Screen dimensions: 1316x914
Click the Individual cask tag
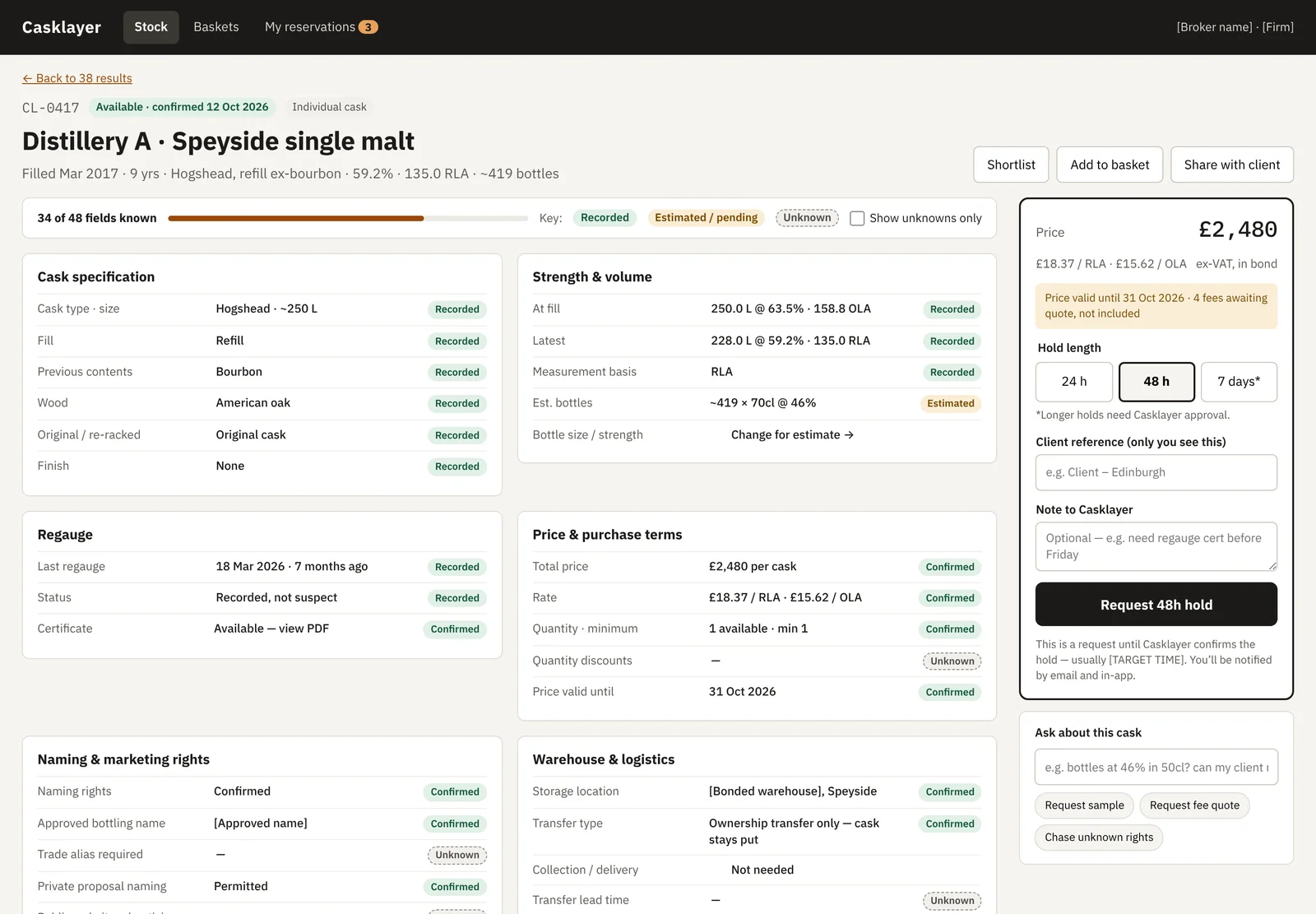coord(329,107)
